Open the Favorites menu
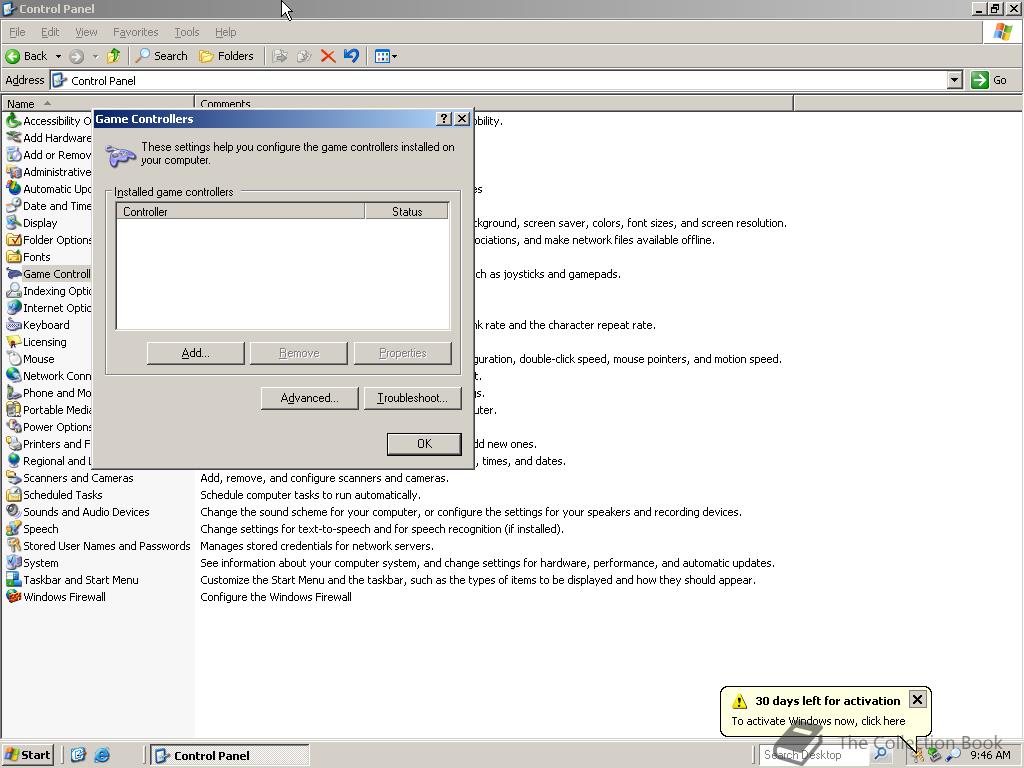Viewport: 1024px width, 768px height. click(135, 32)
